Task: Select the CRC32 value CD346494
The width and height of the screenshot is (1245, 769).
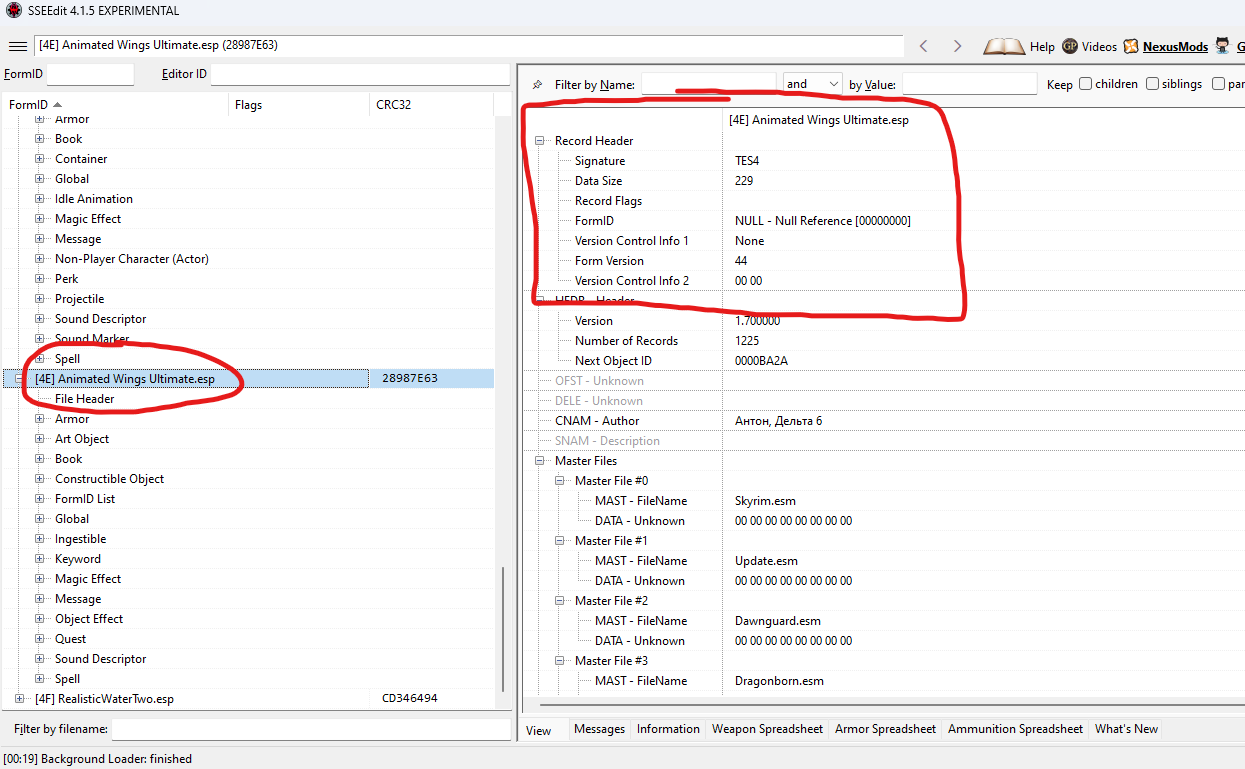Action: tap(409, 699)
